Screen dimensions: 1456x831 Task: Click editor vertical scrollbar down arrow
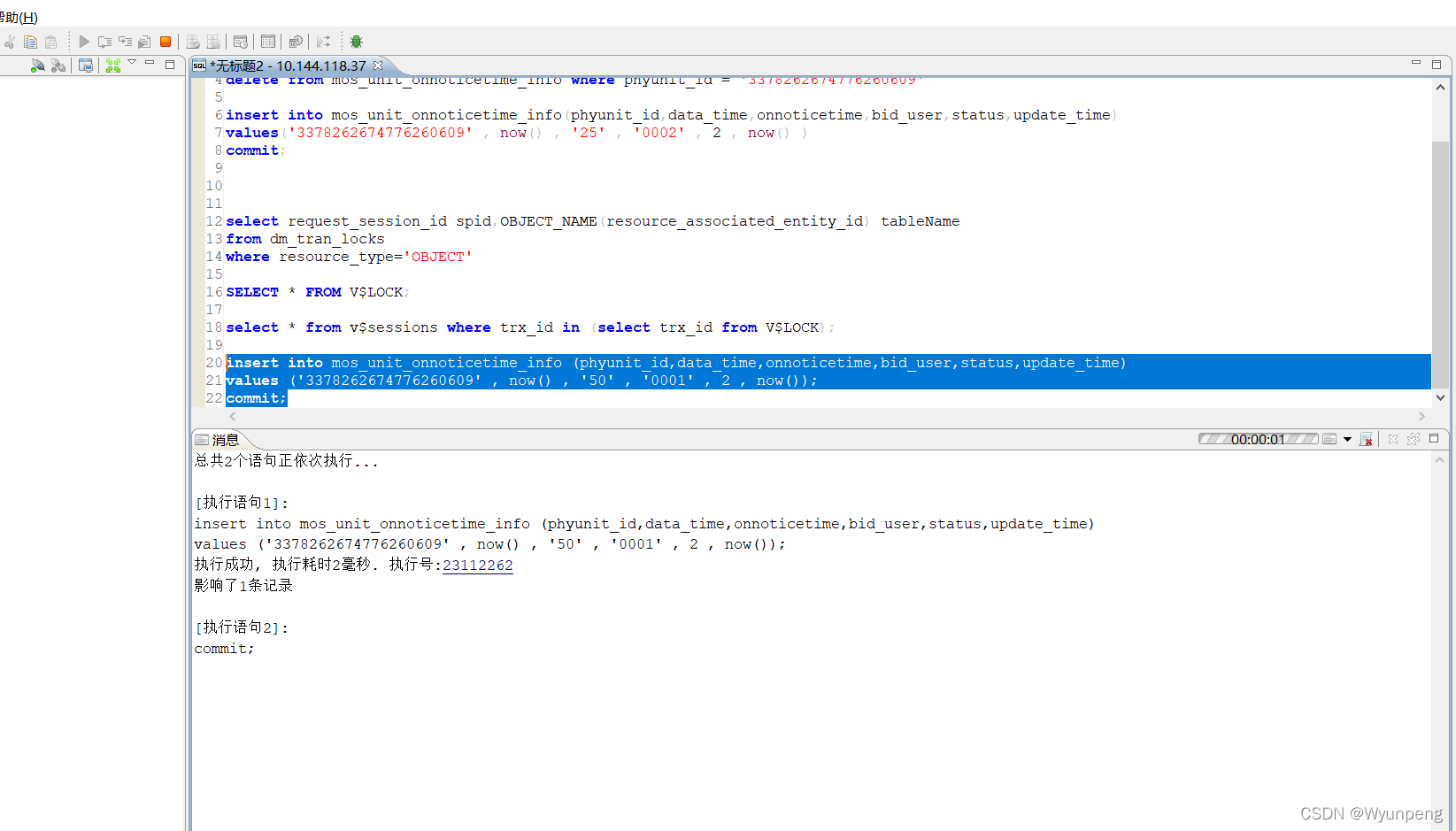[x=1440, y=398]
